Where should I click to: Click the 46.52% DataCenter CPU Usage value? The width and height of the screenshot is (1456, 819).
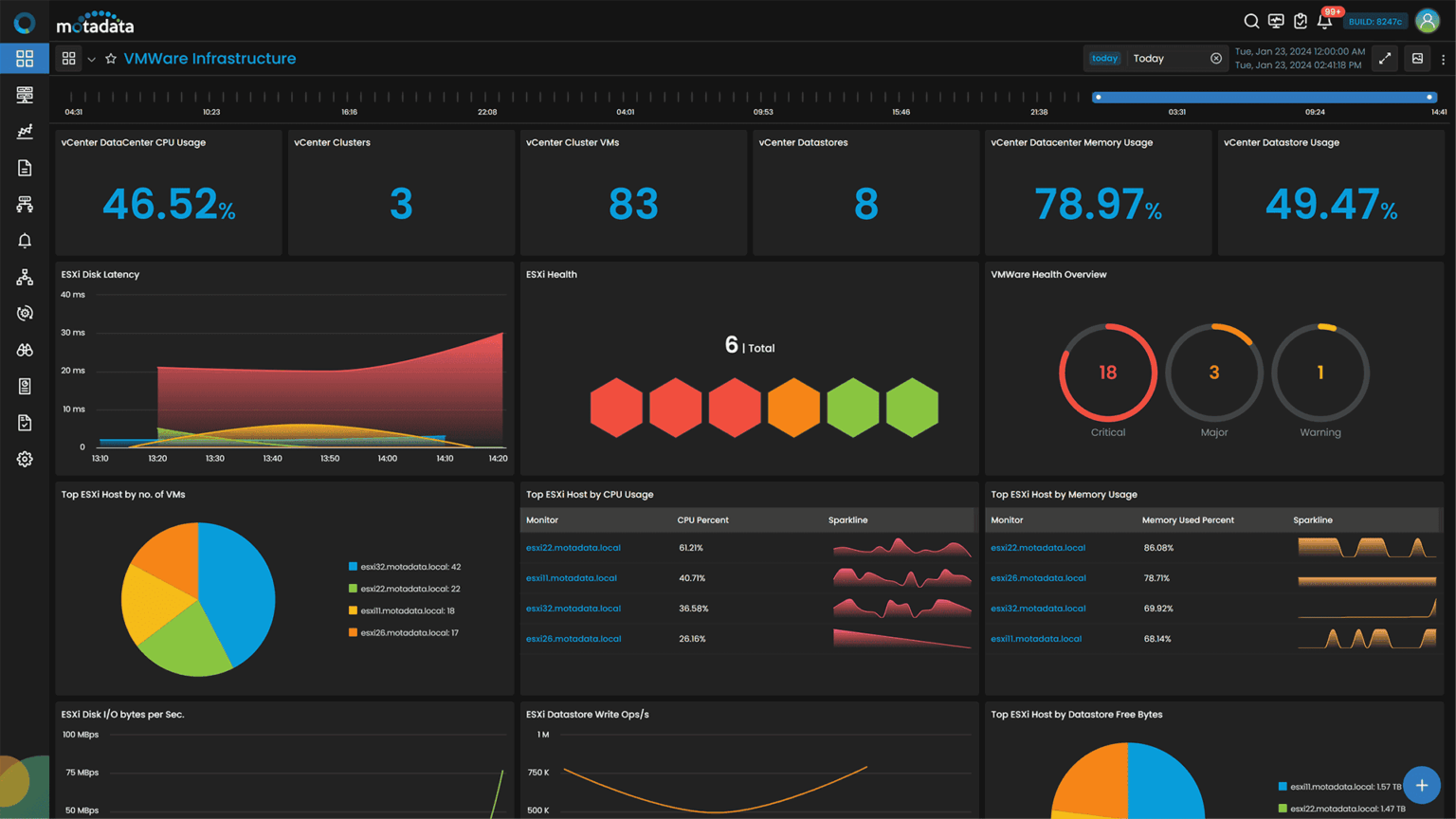pos(169,204)
